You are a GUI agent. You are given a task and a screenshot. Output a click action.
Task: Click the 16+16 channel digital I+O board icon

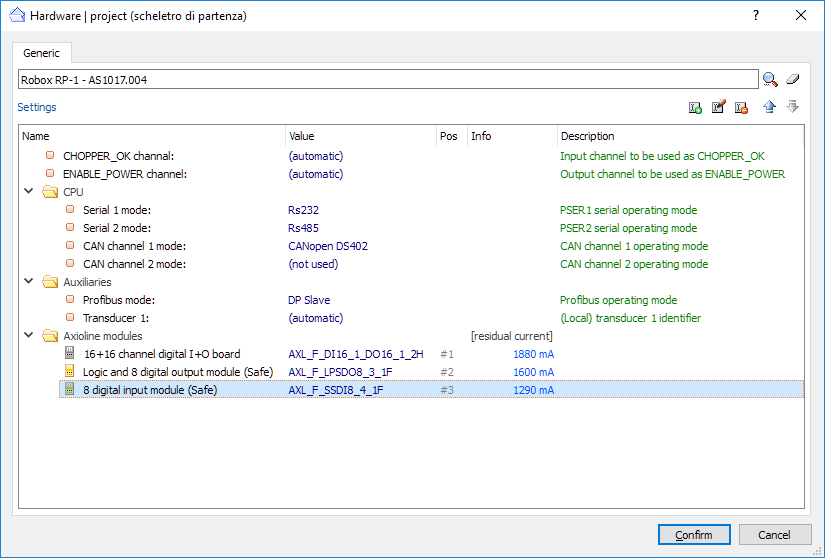[x=69, y=353]
